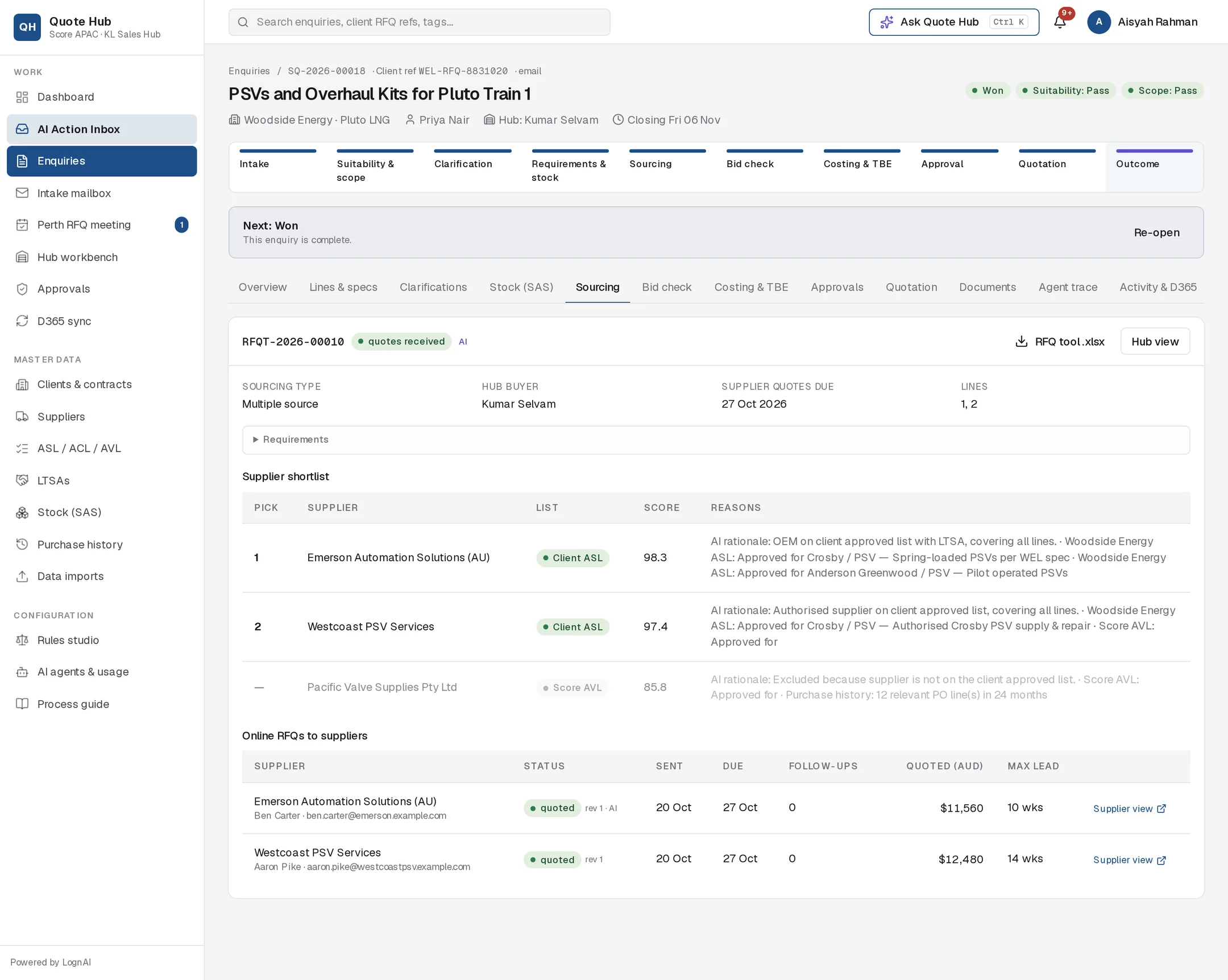Open Ask Quote Hub assistant
Viewport: 1228px width, 980px height.
953,22
